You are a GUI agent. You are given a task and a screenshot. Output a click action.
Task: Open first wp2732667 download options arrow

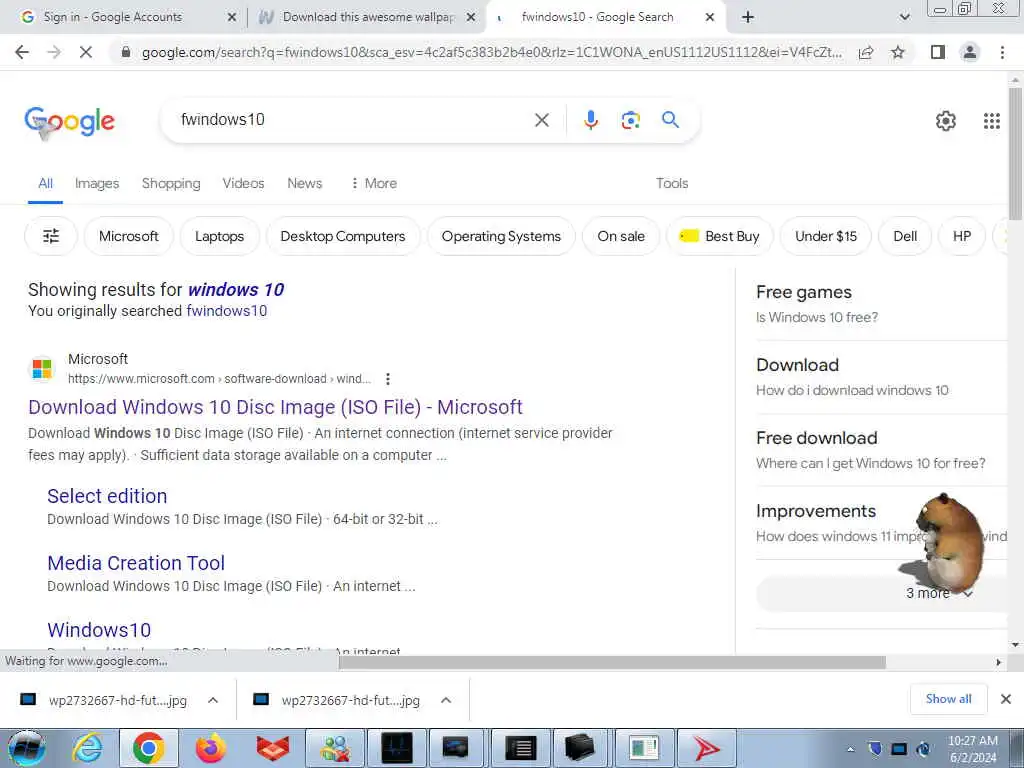click(x=213, y=700)
